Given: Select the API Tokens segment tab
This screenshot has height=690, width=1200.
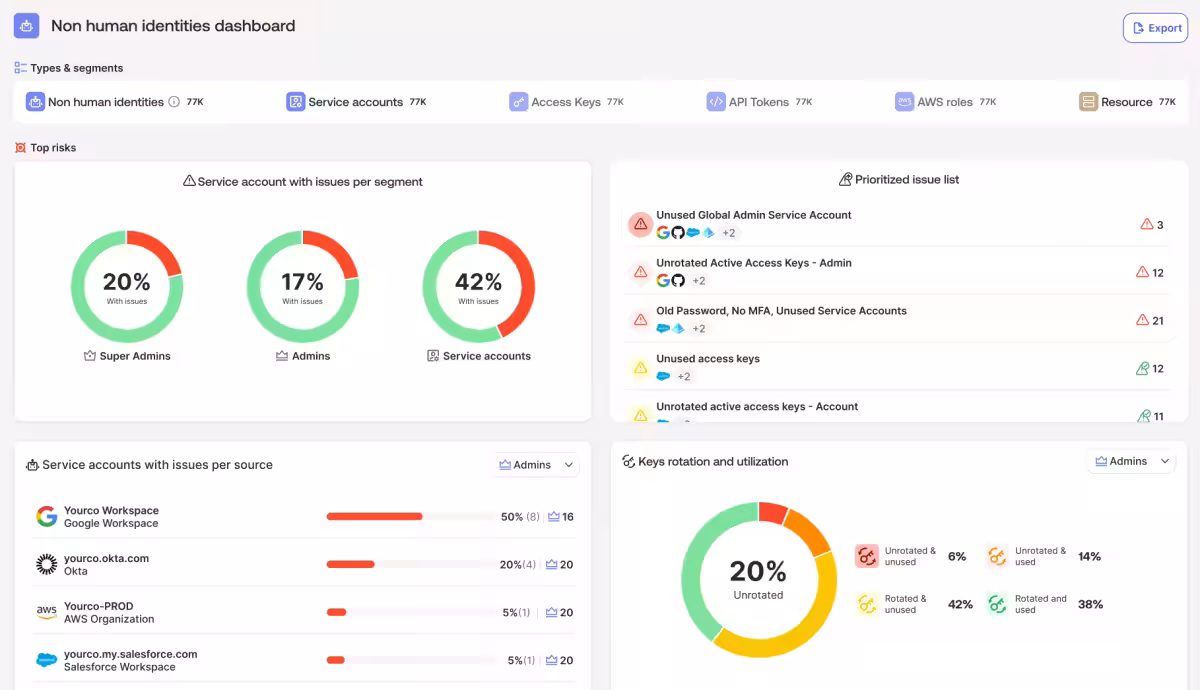Looking at the screenshot, I should (759, 102).
